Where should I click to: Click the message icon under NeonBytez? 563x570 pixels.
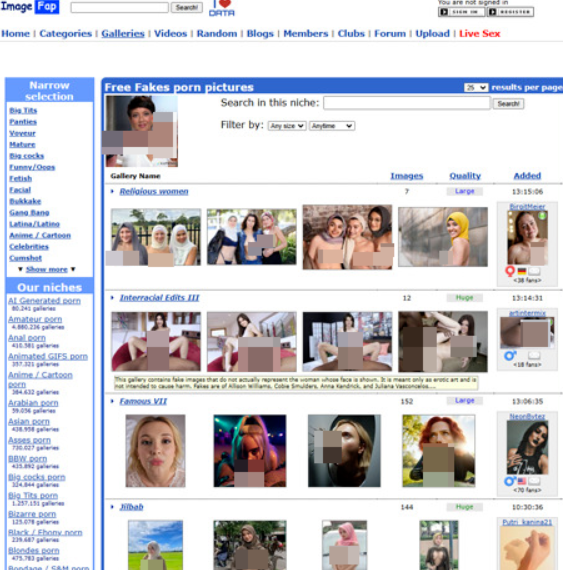point(534,481)
